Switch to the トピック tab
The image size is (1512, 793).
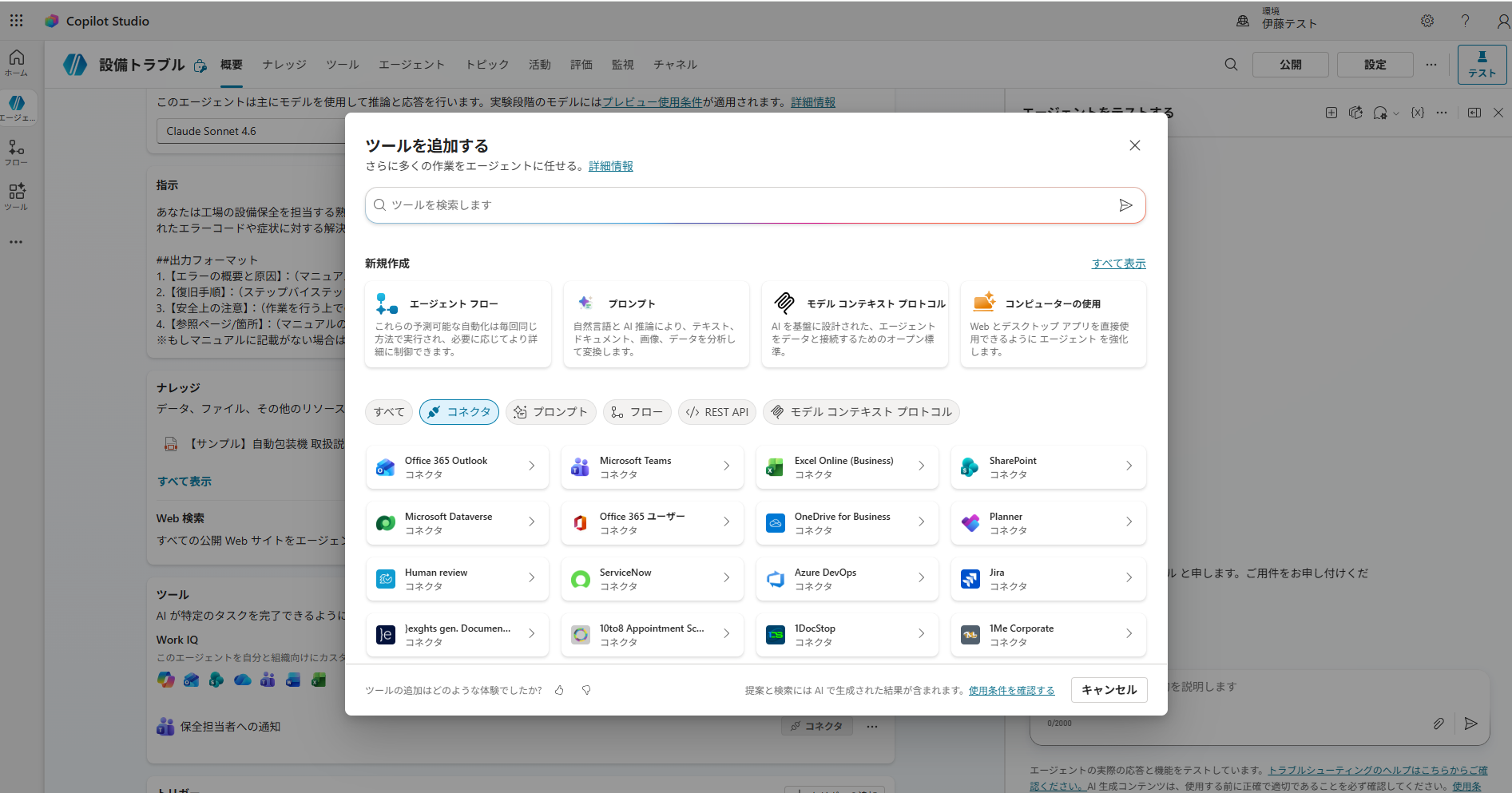pos(487,65)
